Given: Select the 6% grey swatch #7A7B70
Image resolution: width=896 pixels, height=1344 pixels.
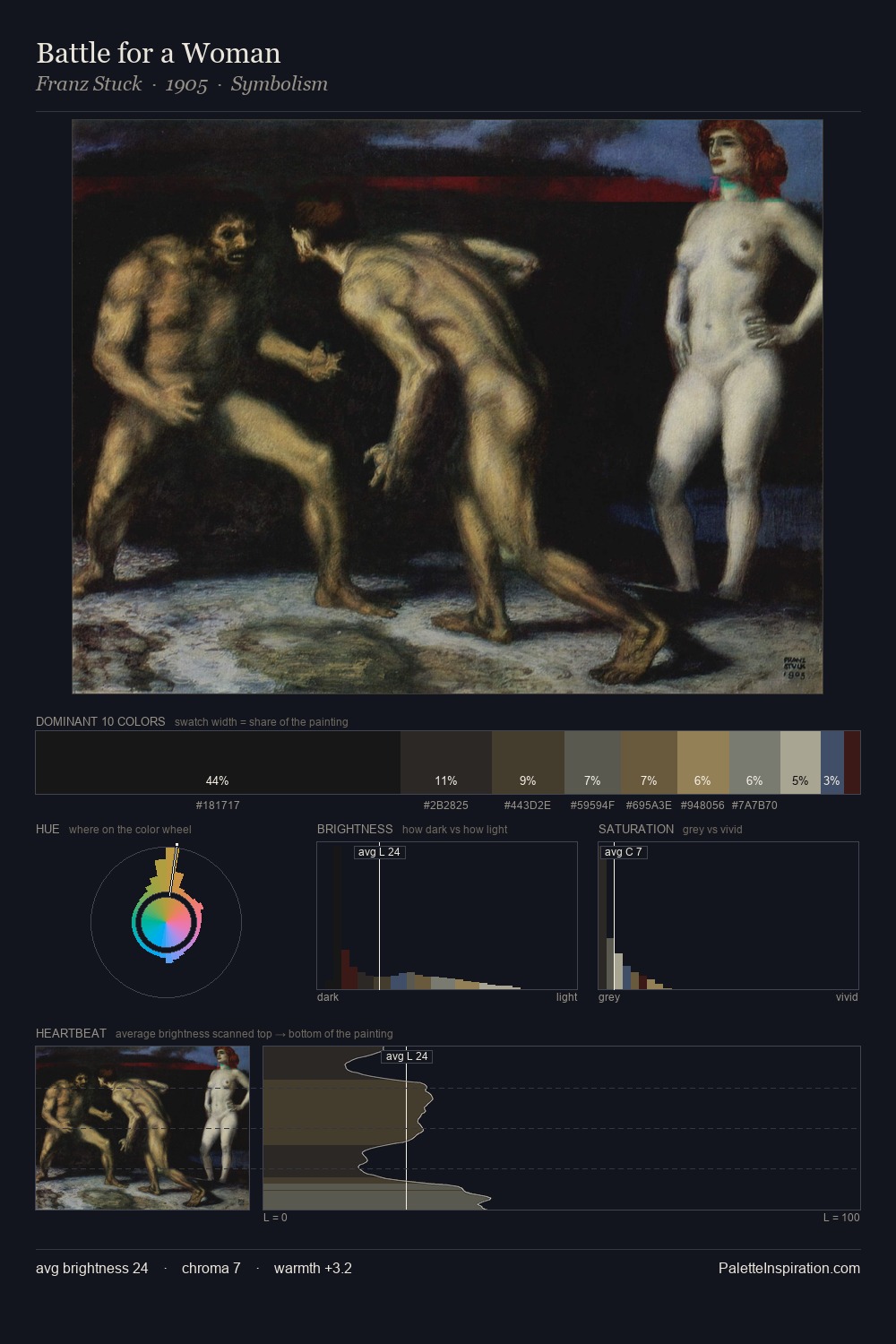Looking at the screenshot, I should pyautogui.click(x=754, y=762).
